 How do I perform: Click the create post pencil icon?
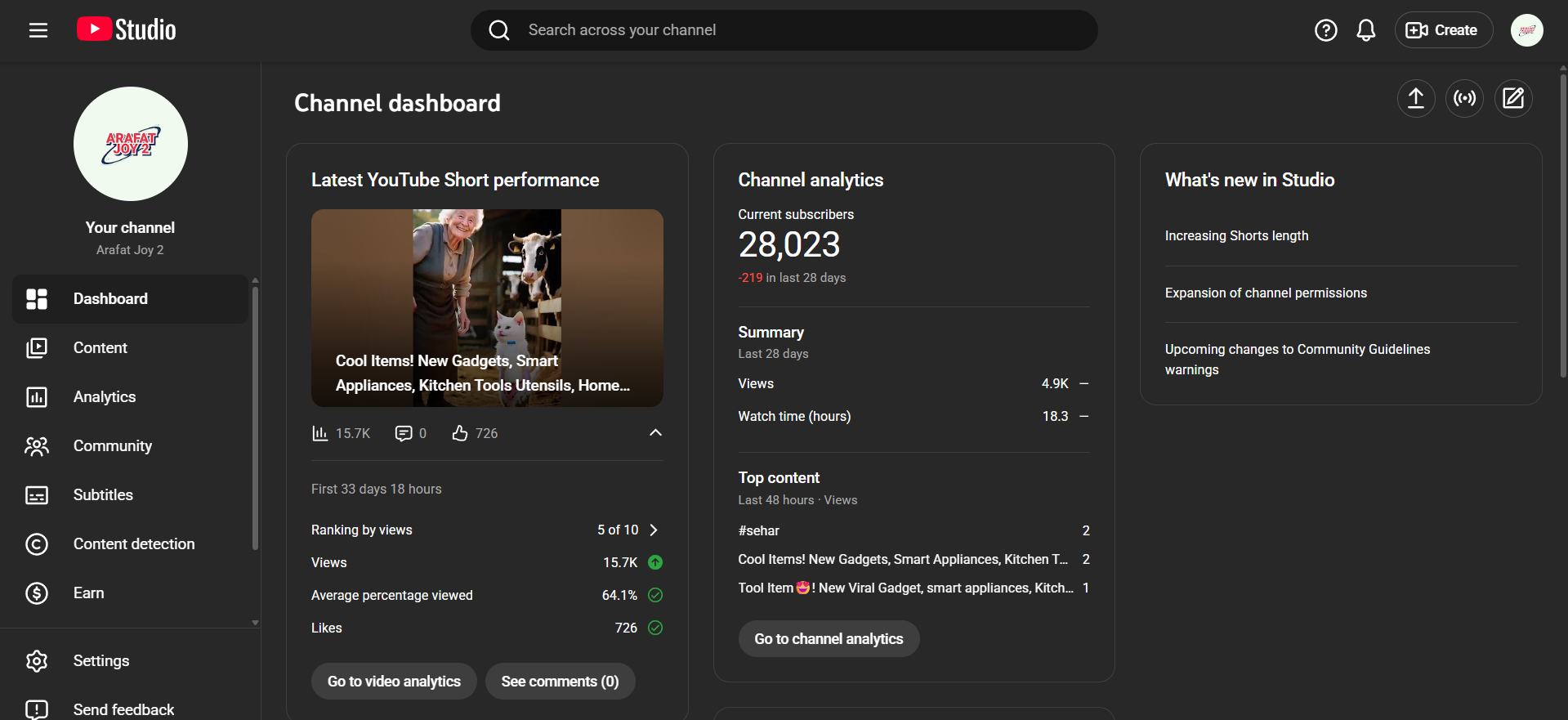(x=1513, y=99)
